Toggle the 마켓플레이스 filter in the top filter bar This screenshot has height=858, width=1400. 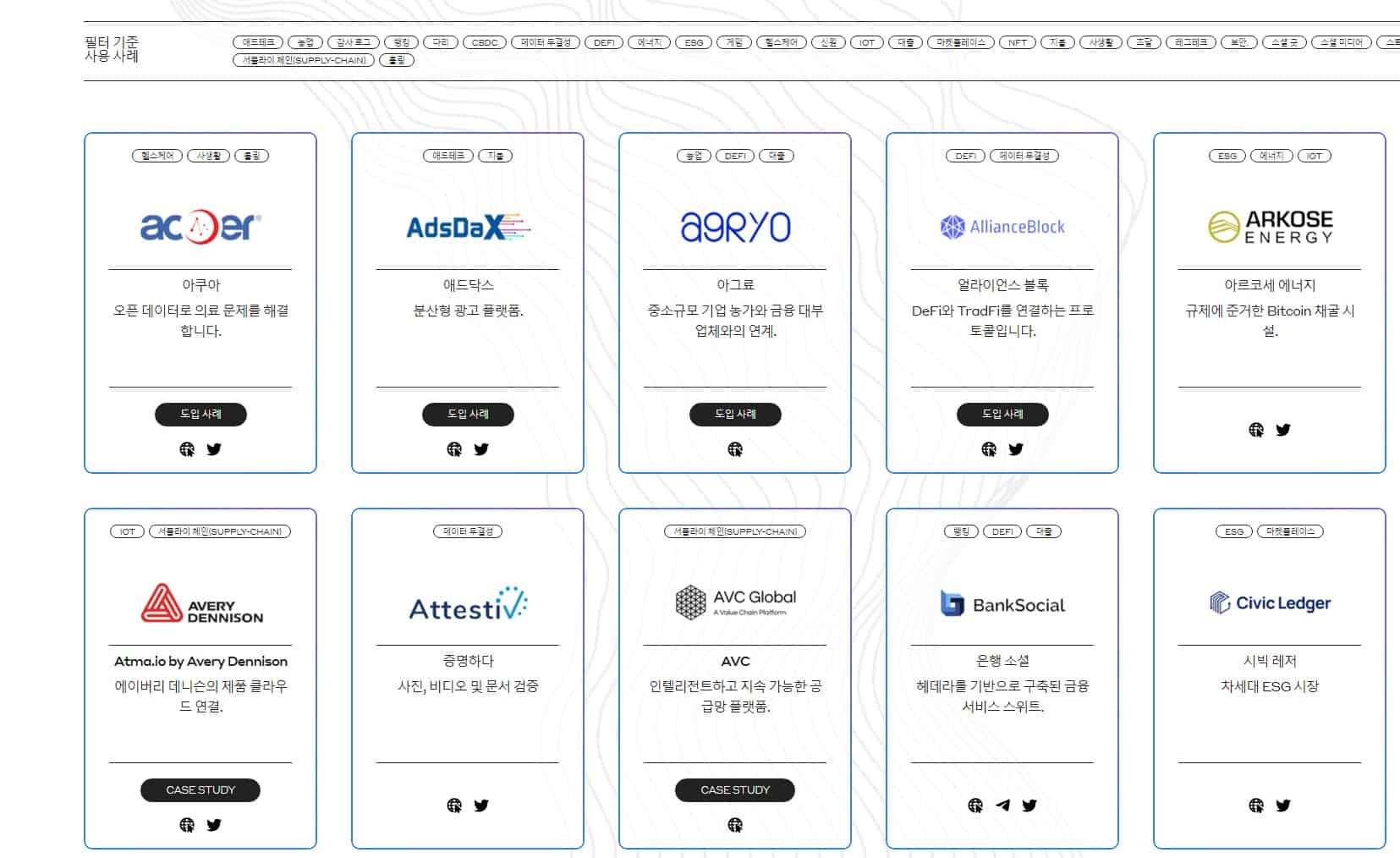[x=961, y=42]
